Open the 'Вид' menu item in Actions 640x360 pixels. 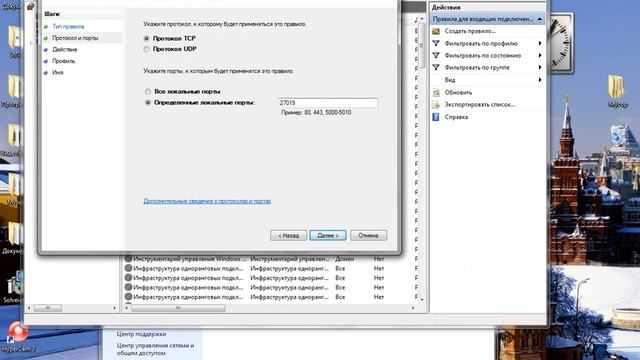(x=450, y=80)
